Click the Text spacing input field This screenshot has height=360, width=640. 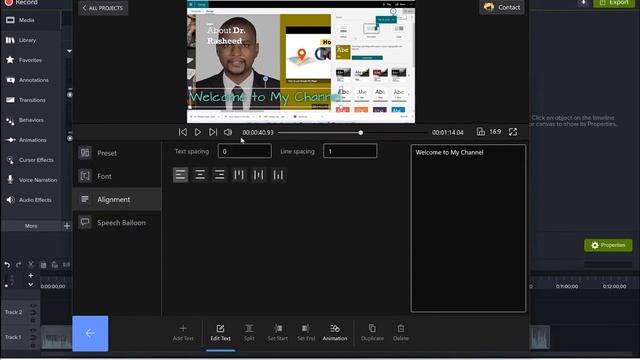244,151
